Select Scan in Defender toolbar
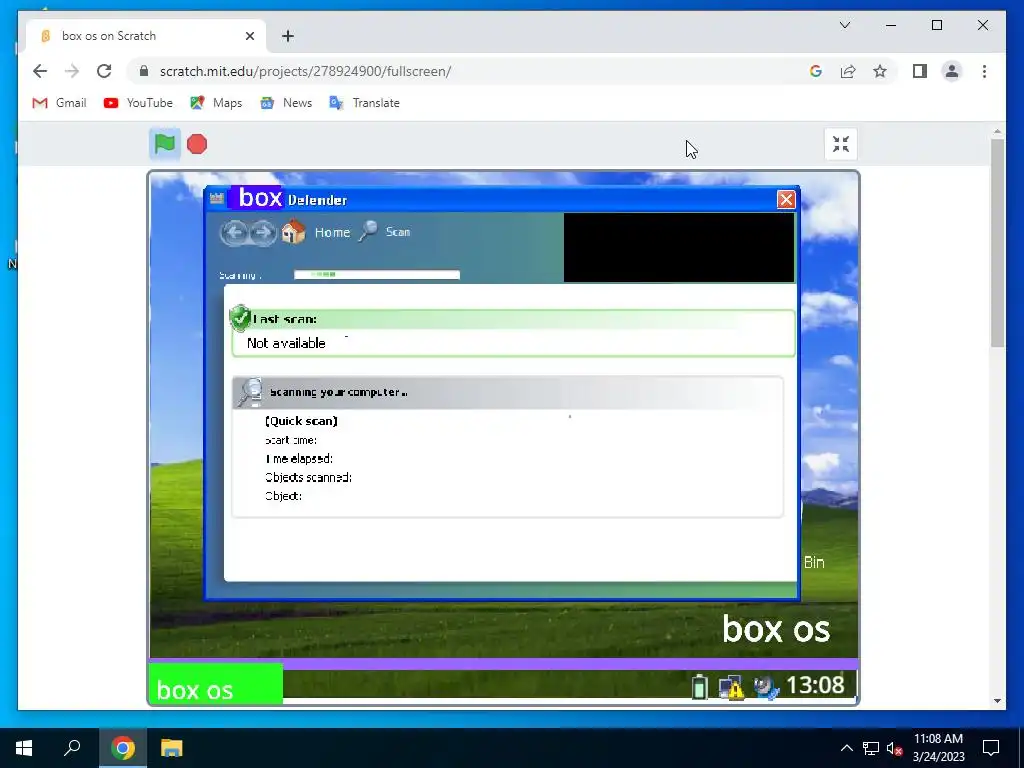 click(x=398, y=232)
